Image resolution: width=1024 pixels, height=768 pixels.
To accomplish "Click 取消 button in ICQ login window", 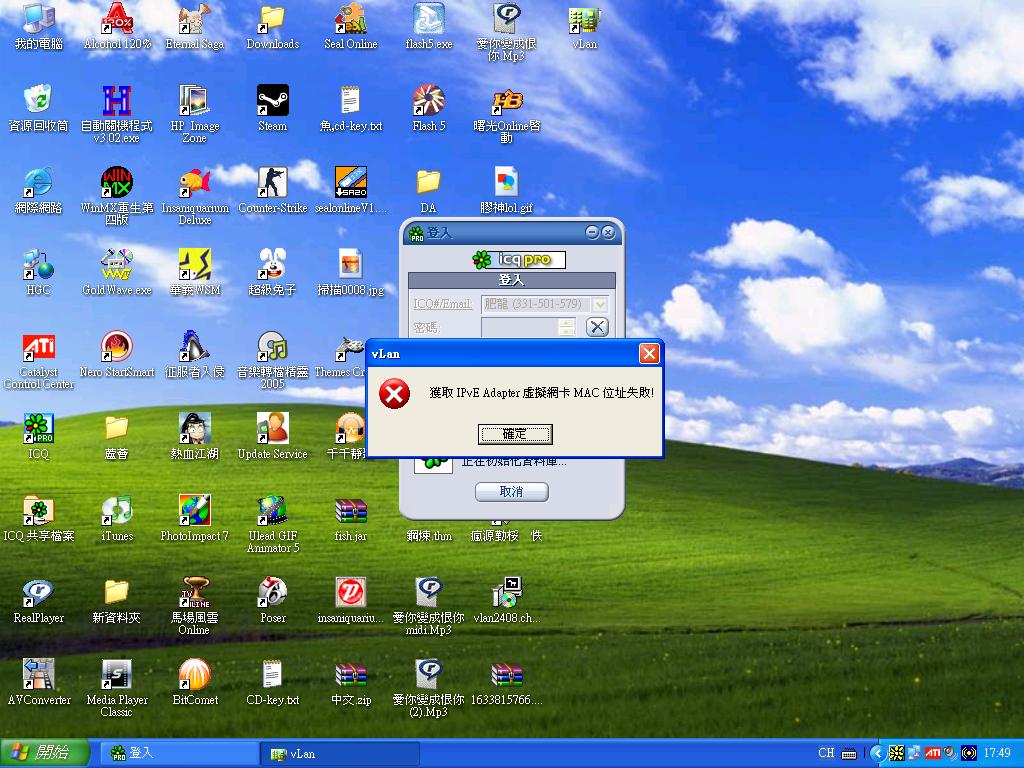I will pos(511,491).
